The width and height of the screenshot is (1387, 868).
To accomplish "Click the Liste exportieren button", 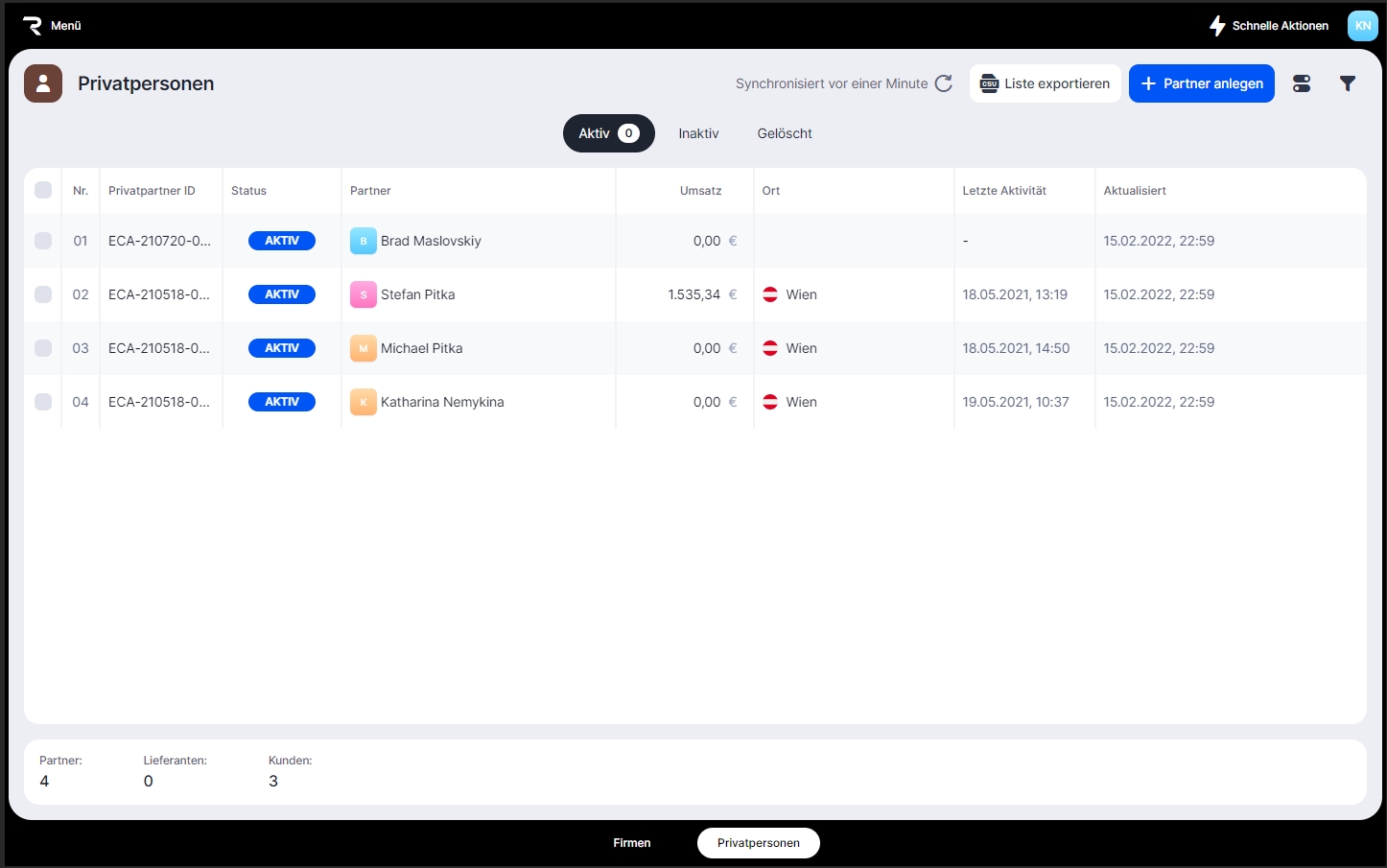I will pyautogui.click(x=1045, y=83).
